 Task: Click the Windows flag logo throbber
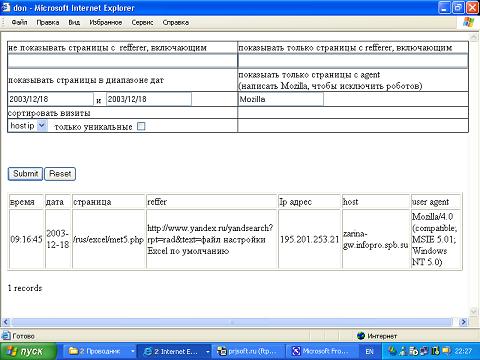[x=469, y=22]
